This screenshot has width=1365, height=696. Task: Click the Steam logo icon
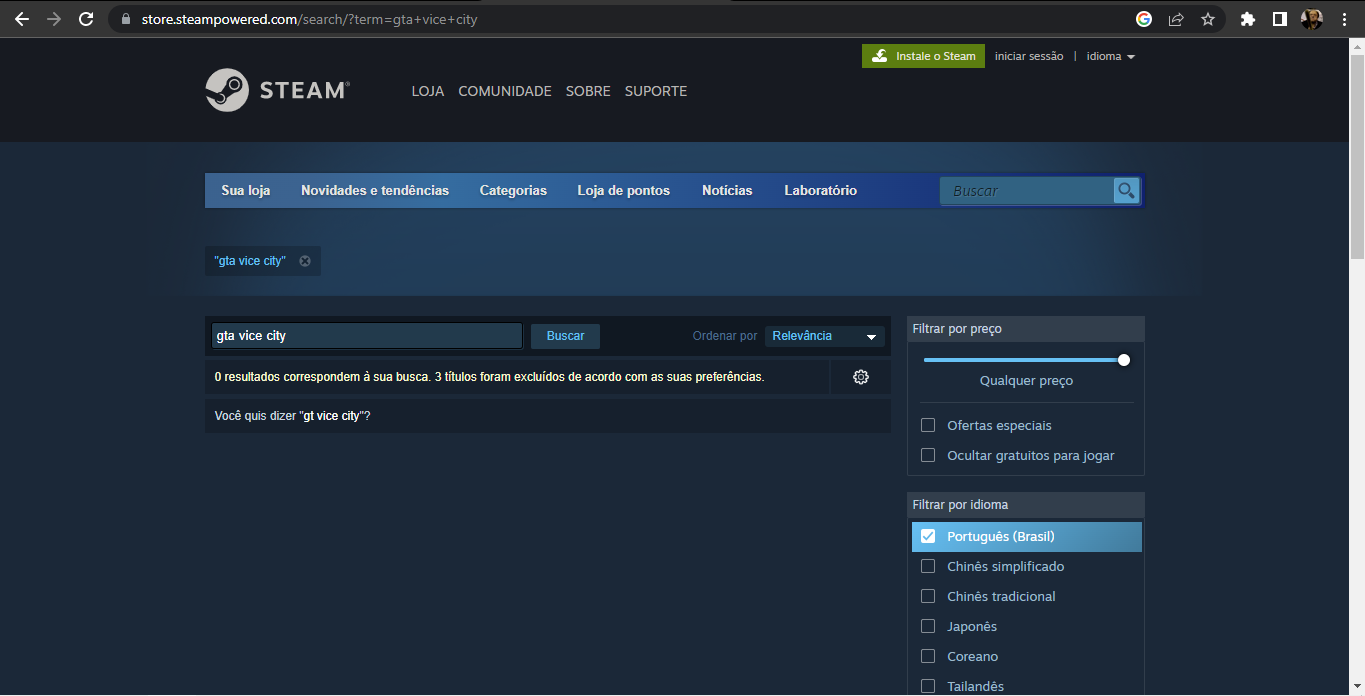pos(227,90)
